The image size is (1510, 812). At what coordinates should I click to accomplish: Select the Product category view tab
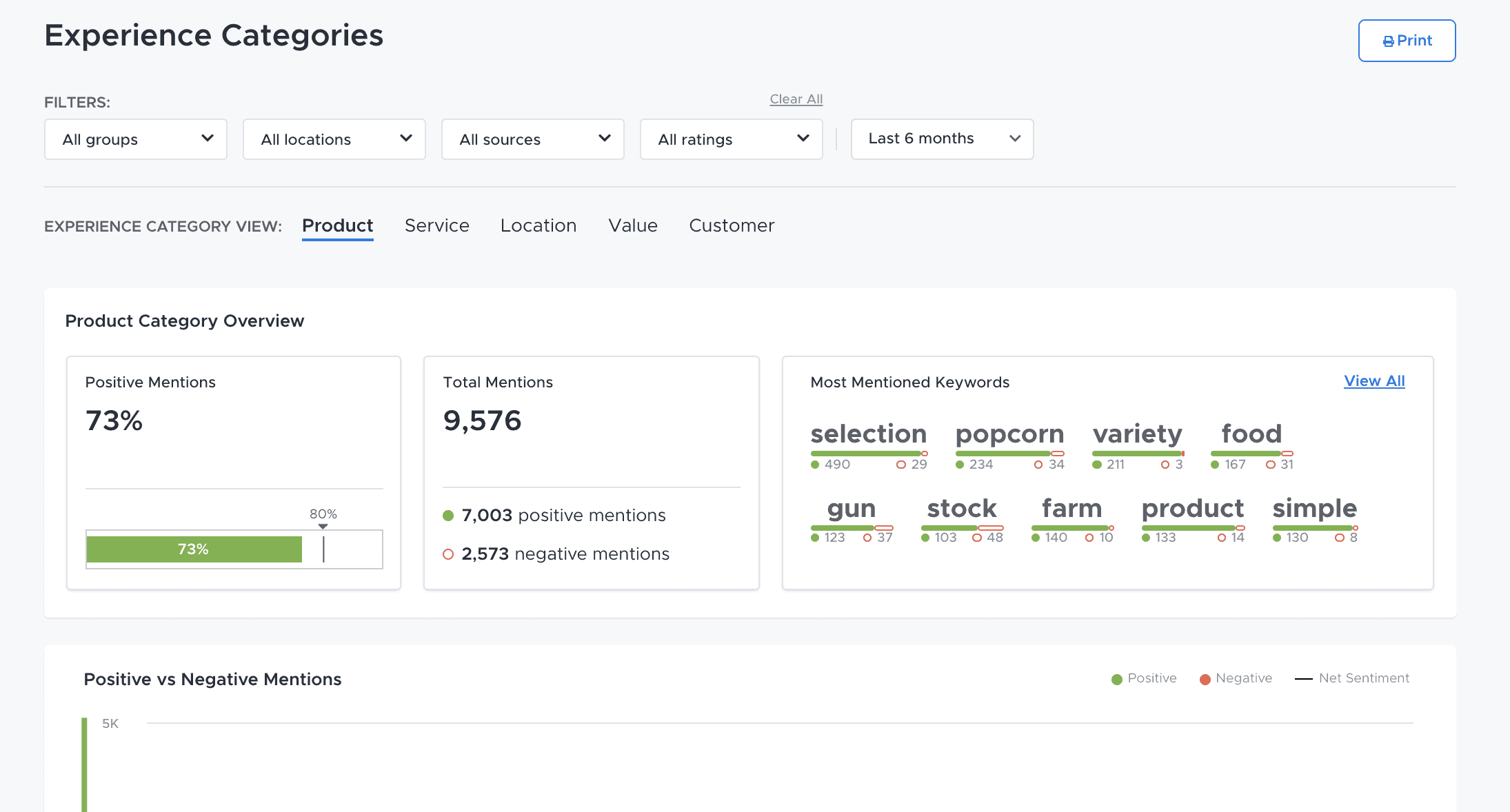pyautogui.click(x=337, y=226)
